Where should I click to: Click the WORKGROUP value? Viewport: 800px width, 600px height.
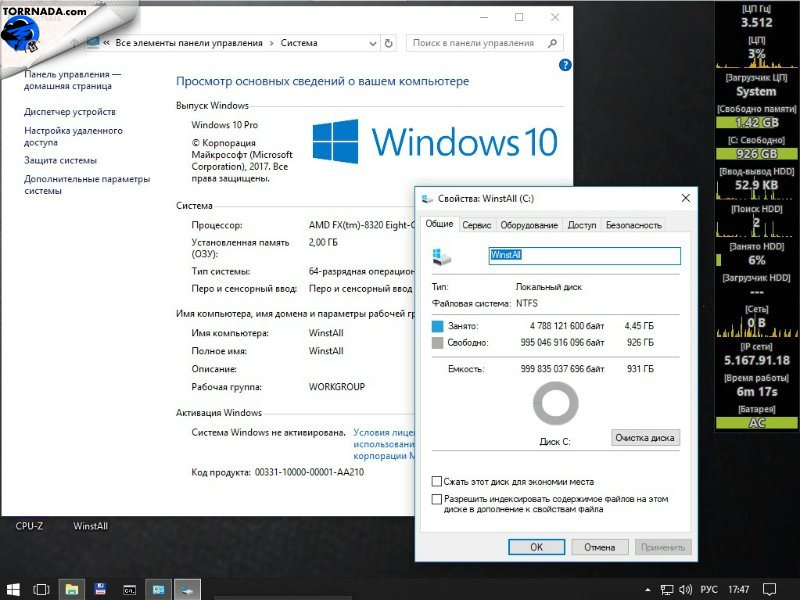(337, 387)
